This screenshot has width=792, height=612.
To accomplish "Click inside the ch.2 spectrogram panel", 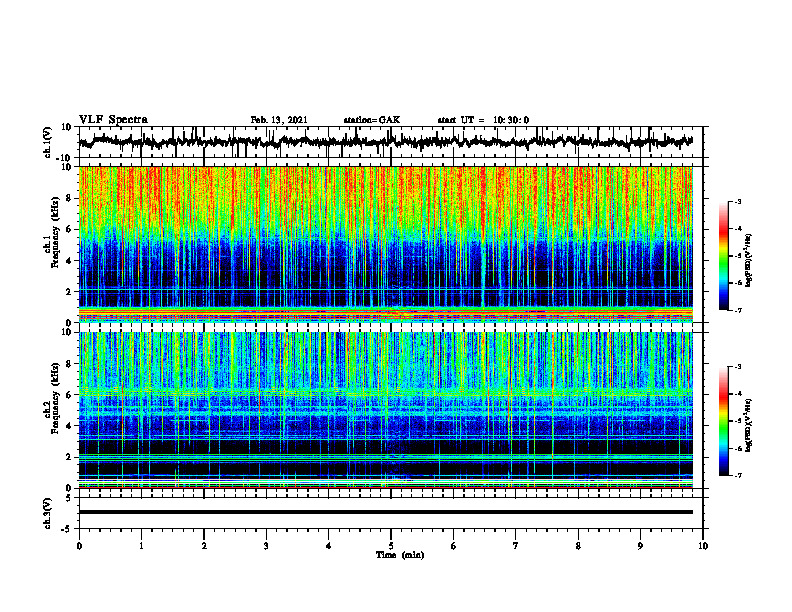I will click(x=386, y=410).
